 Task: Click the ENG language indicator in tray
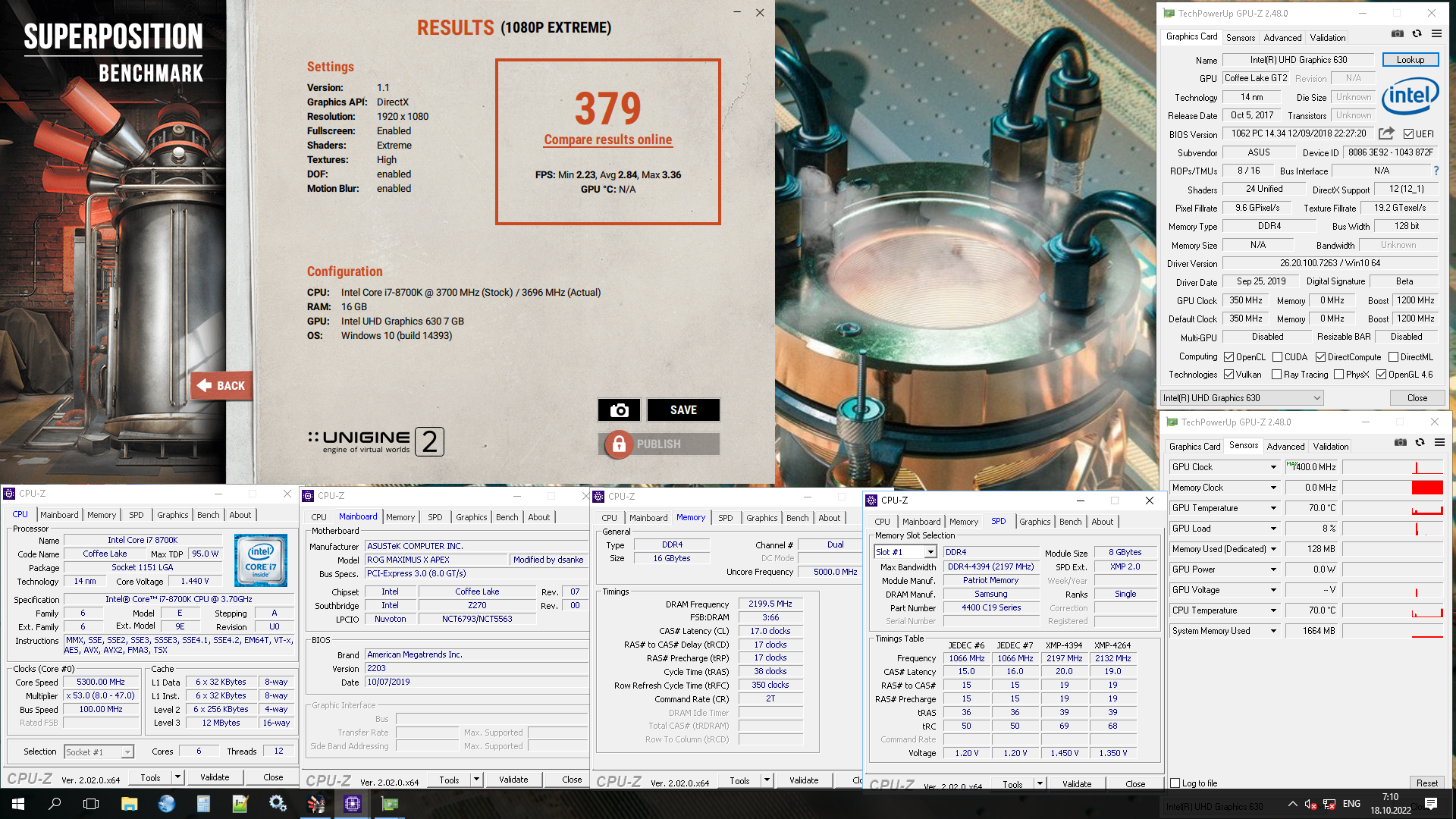tap(1351, 804)
